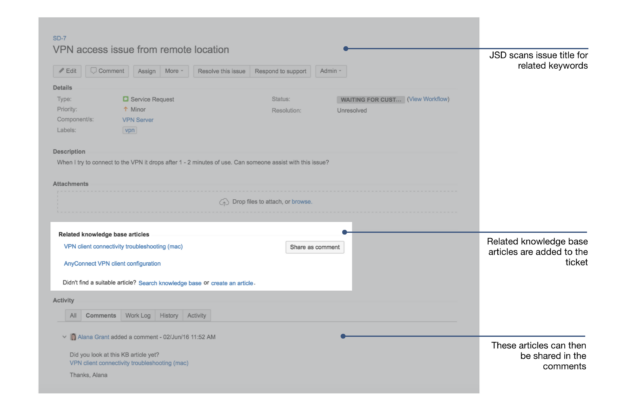Open AnyConnect VPN client configuration article
The image size is (625, 405).
point(112,263)
